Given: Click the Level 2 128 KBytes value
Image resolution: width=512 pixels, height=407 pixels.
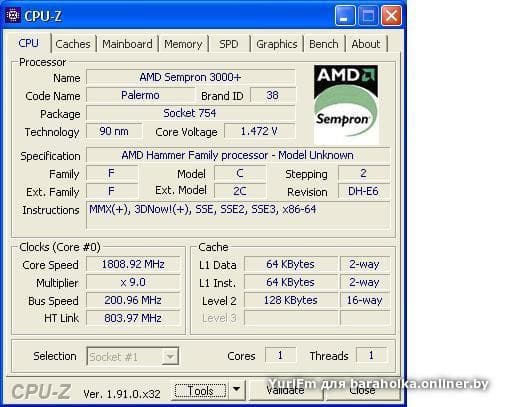Looking at the screenshot, I should [x=291, y=300].
